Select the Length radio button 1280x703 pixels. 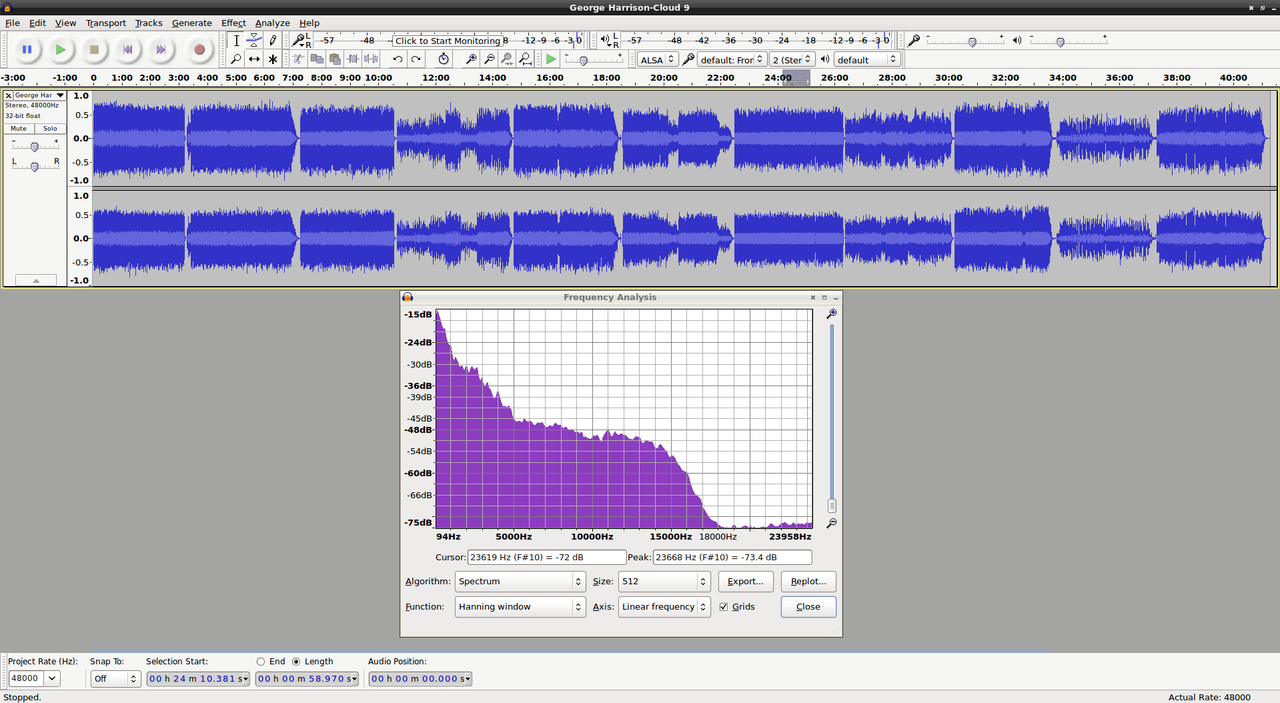pyautogui.click(x=296, y=661)
